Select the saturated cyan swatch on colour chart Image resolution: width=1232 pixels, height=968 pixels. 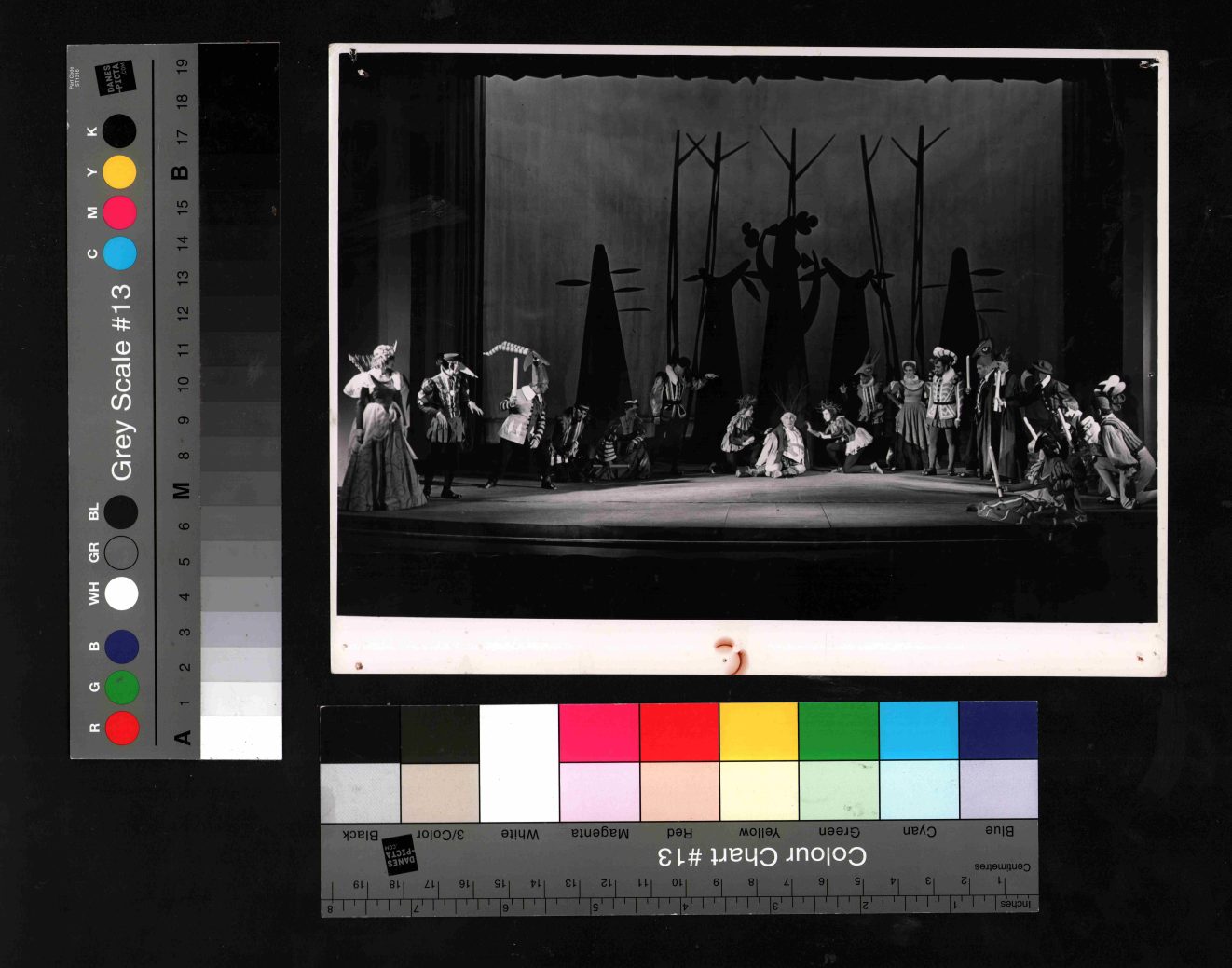[x=918, y=731]
